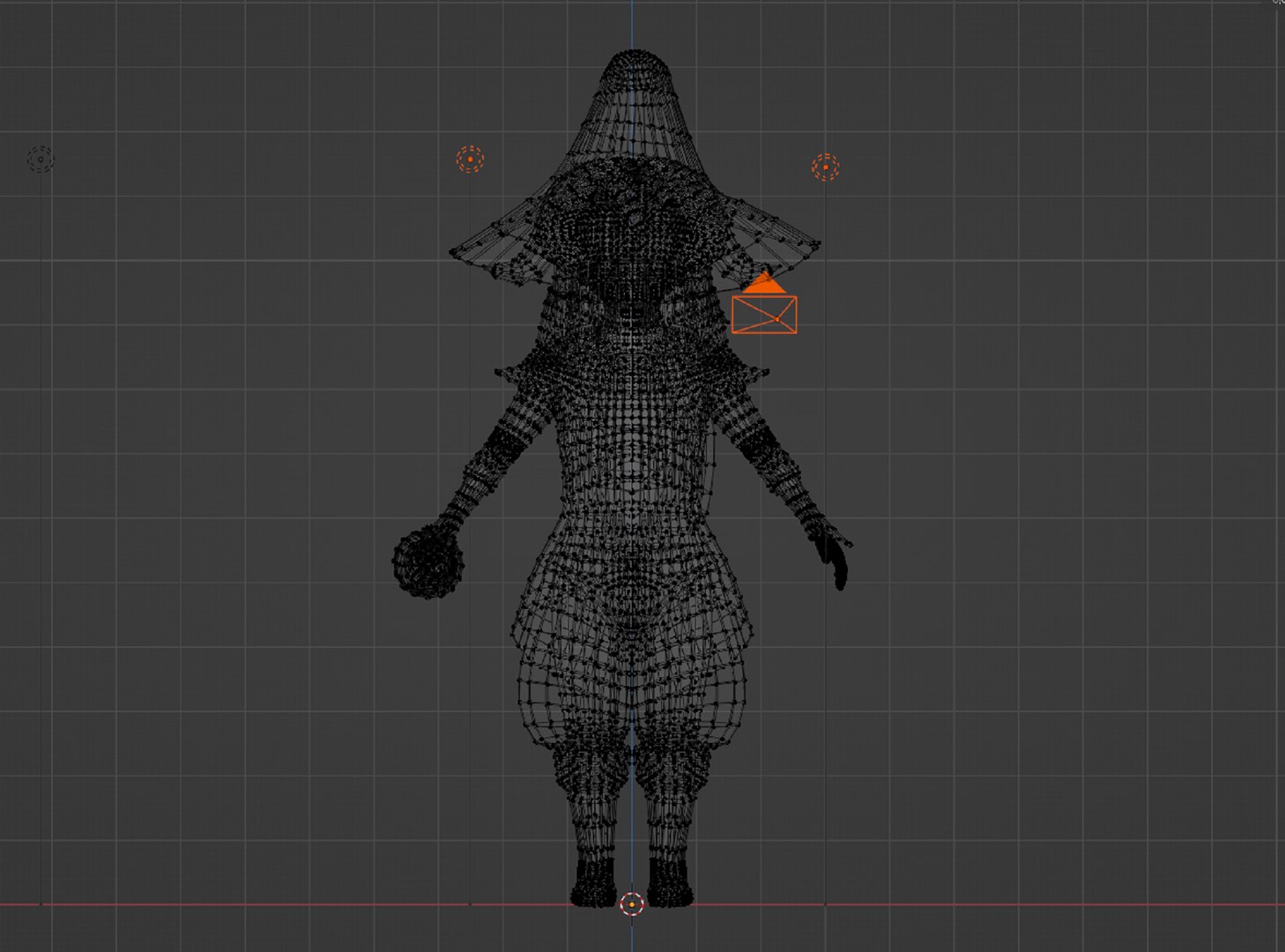Select the orange point light right of the hat
The height and width of the screenshot is (952, 1285).
(x=825, y=167)
